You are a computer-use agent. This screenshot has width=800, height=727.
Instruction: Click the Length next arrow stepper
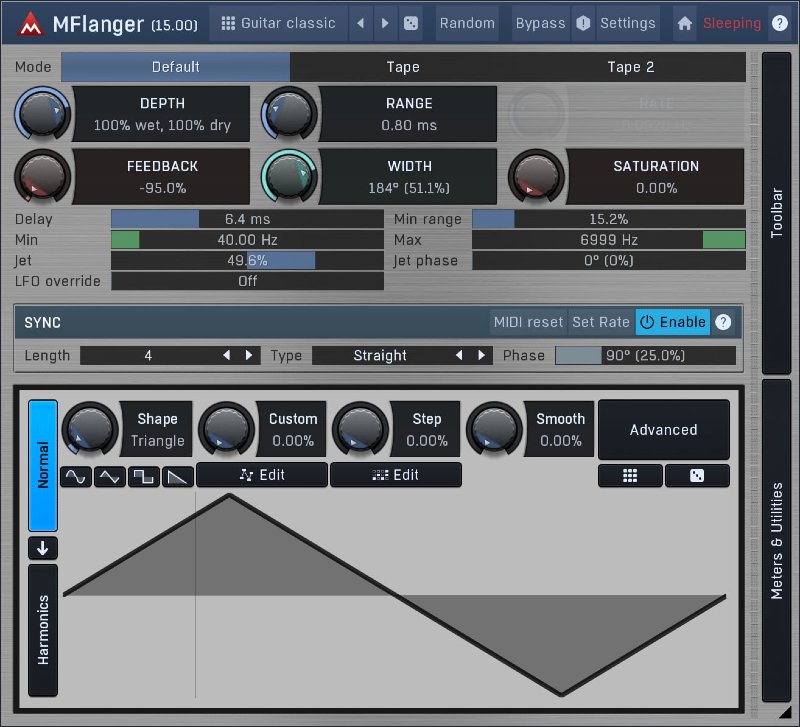click(248, 355)
